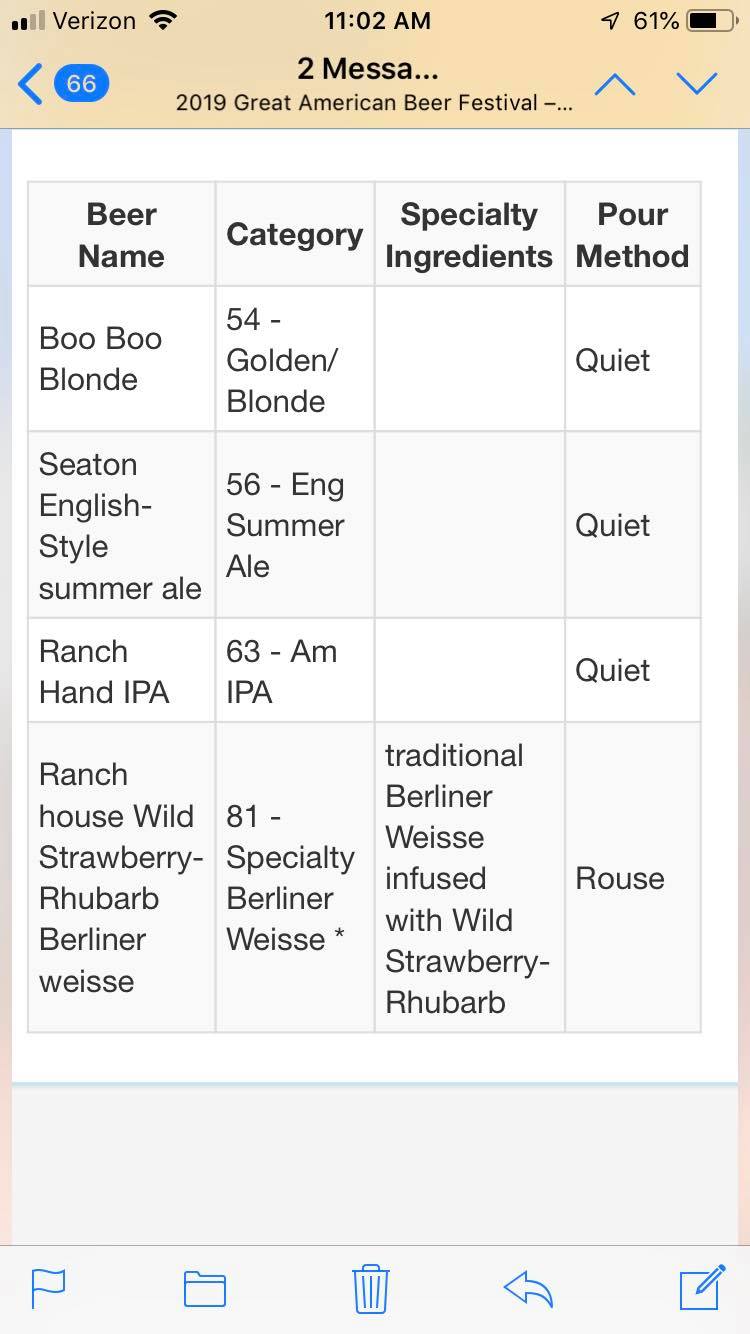The height and width of the screenshot is (1334, 750).
Task: Tap the Specialty Ingredients column header
Action: [469, 235]
